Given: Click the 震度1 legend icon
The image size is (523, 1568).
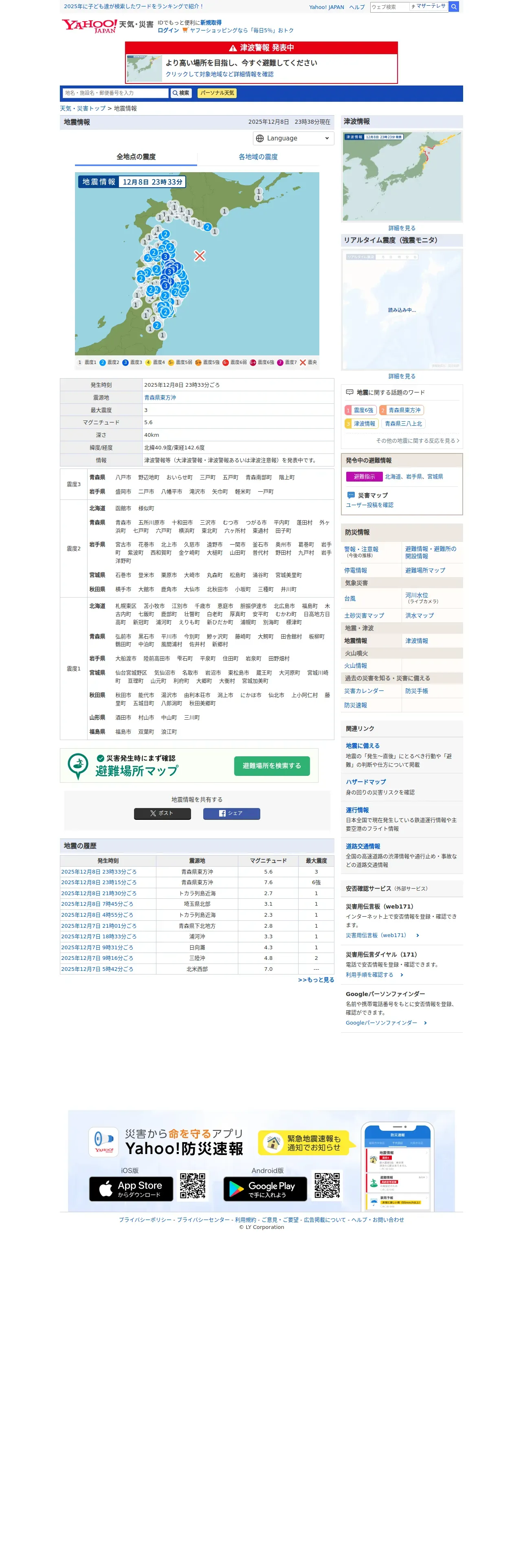Looking at the screenshot, I should [x=80, y=362].
